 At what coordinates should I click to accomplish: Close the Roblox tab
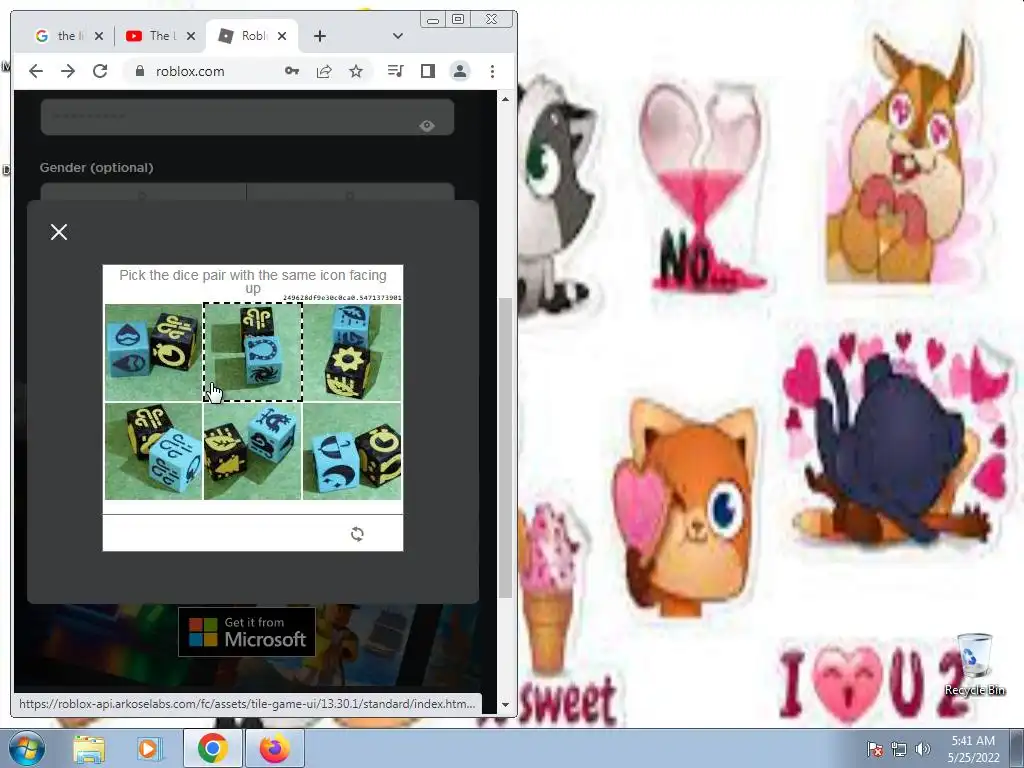[282, 36]
